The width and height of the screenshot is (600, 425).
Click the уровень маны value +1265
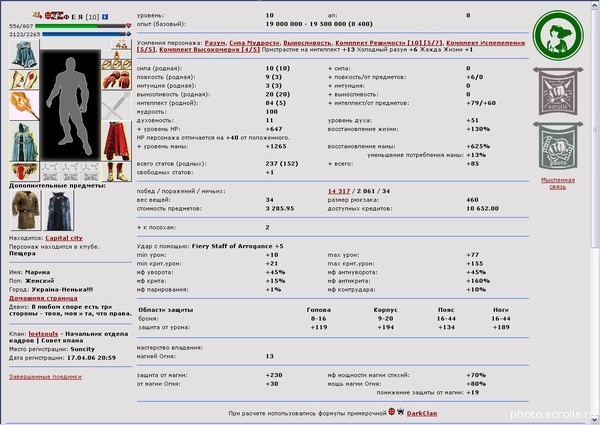pyautogui.click(x=276, y=146)
